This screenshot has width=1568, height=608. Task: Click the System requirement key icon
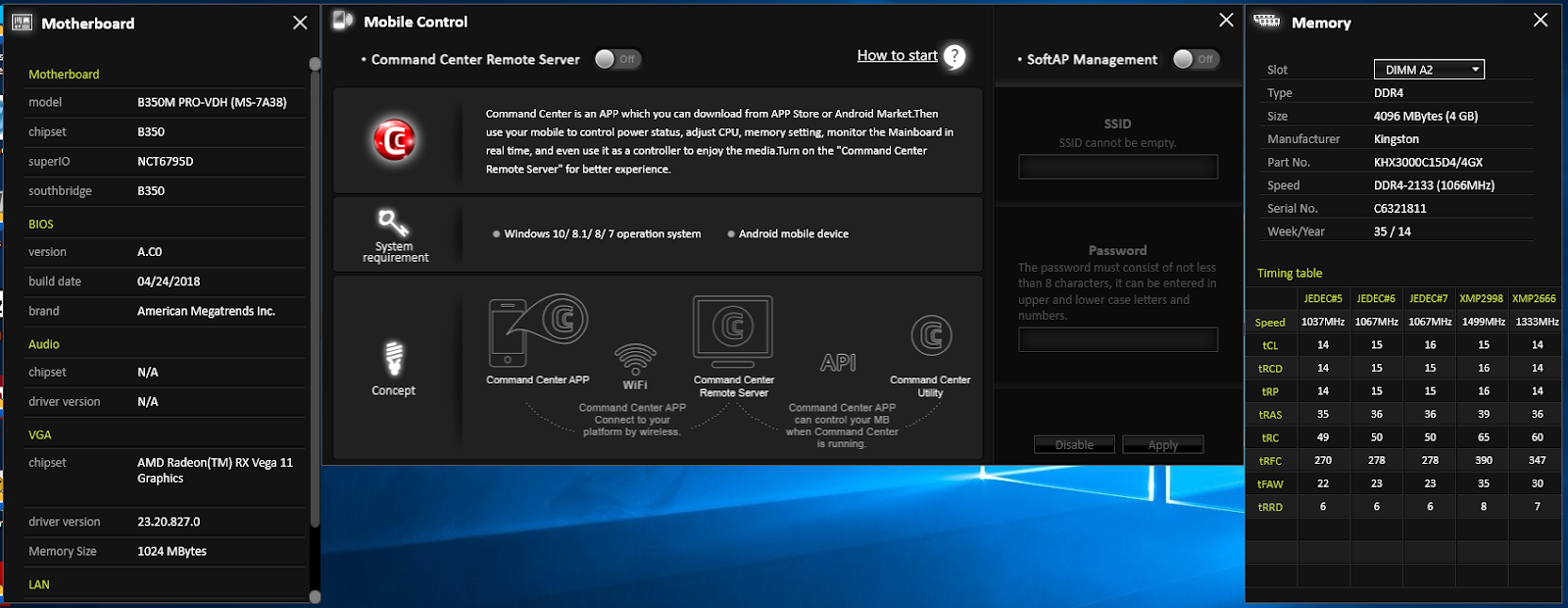pyautogui.click(x=394, y=223)
